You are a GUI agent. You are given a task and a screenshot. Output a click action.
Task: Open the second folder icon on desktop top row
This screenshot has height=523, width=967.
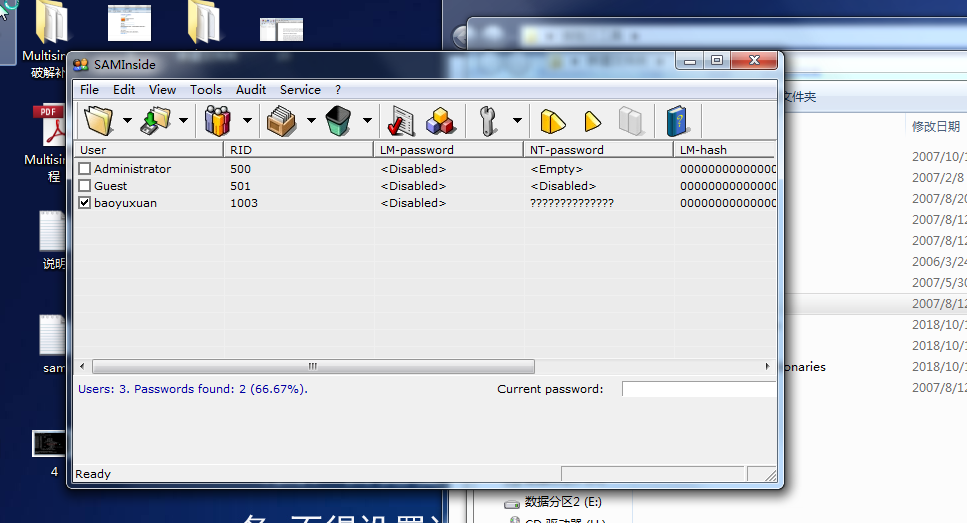[x=204, y=22]
